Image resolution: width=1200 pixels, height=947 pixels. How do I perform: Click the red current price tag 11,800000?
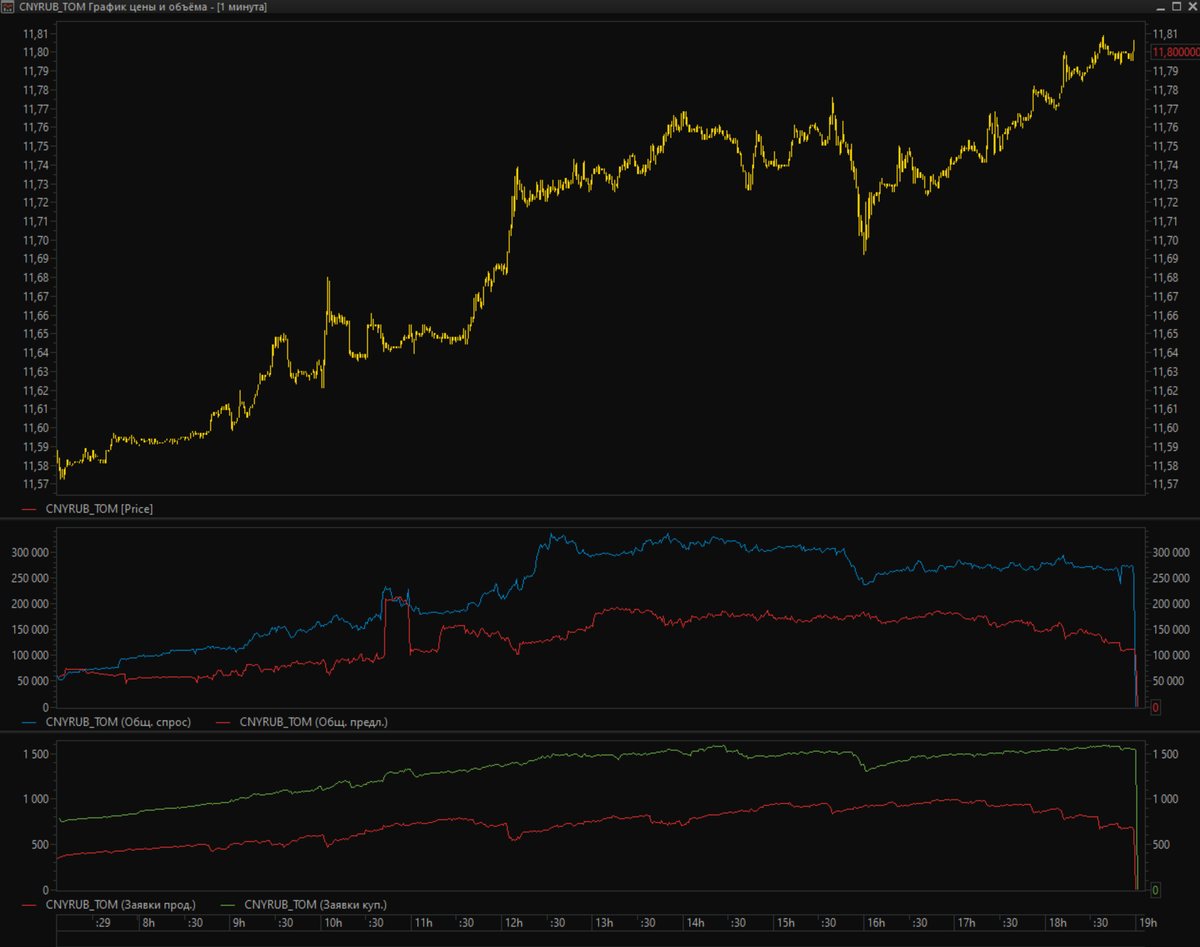pos(1175,52)
